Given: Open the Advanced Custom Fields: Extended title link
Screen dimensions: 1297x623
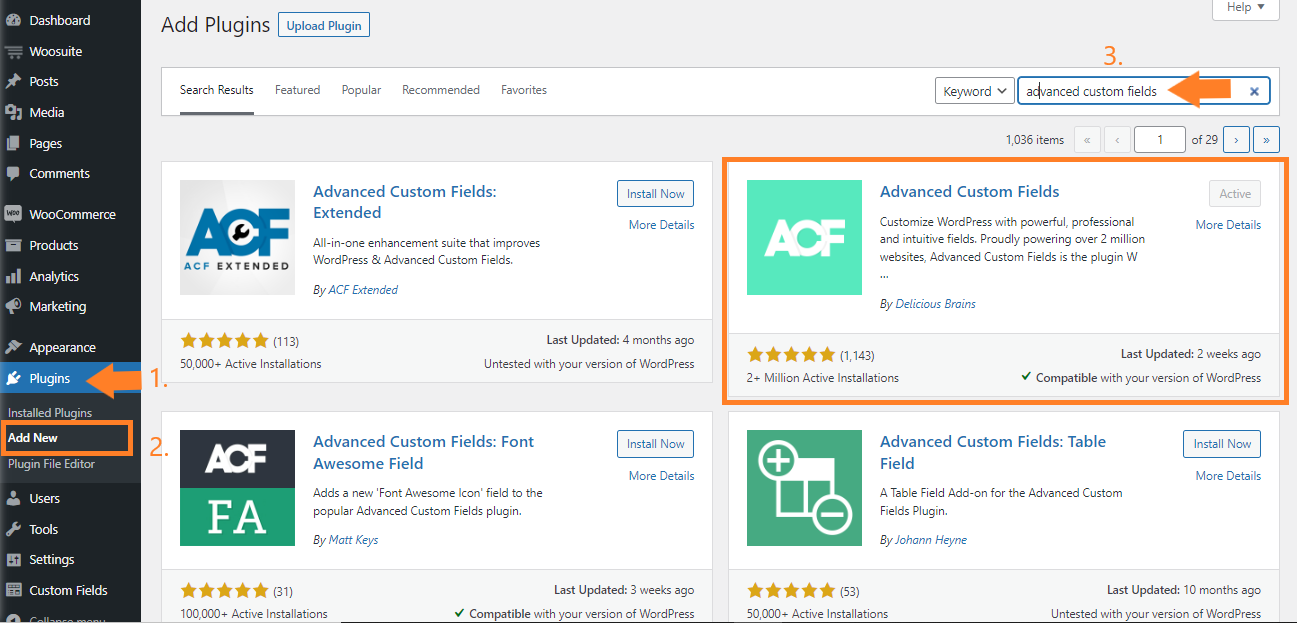Looking at the screenshot, I should tap(405, 202).
